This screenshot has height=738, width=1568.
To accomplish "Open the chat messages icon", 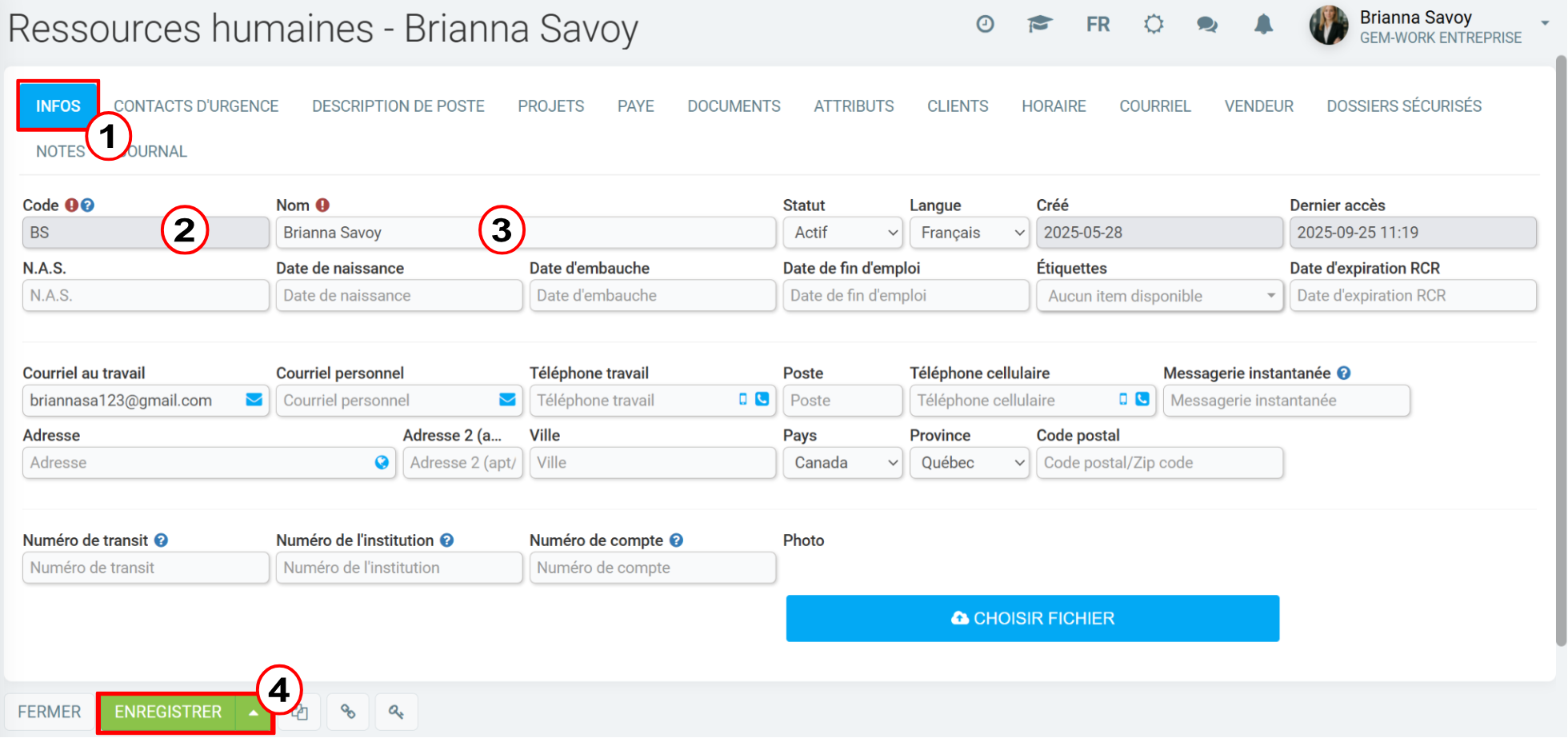I will pos(1207,25).
